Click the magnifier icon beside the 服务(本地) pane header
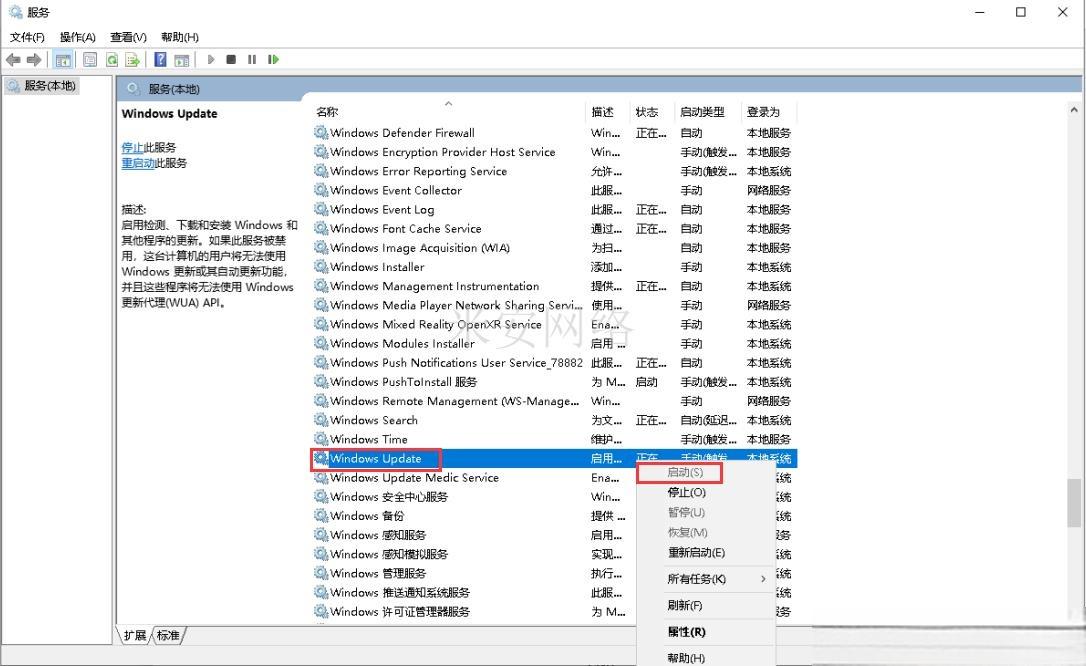1086x666 pixels. 133,89
